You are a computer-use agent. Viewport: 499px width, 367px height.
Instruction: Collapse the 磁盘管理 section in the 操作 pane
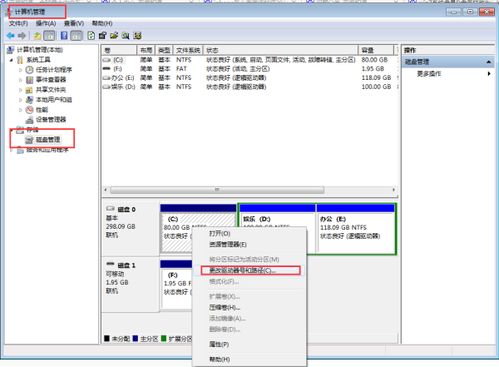pyautogui.click(x=489, y=62)
